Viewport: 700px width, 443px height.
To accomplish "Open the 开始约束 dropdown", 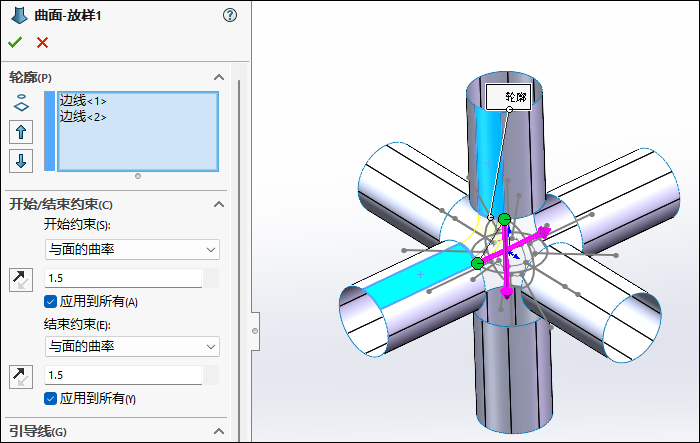I will pyautogui.click(x=132, y=250).
